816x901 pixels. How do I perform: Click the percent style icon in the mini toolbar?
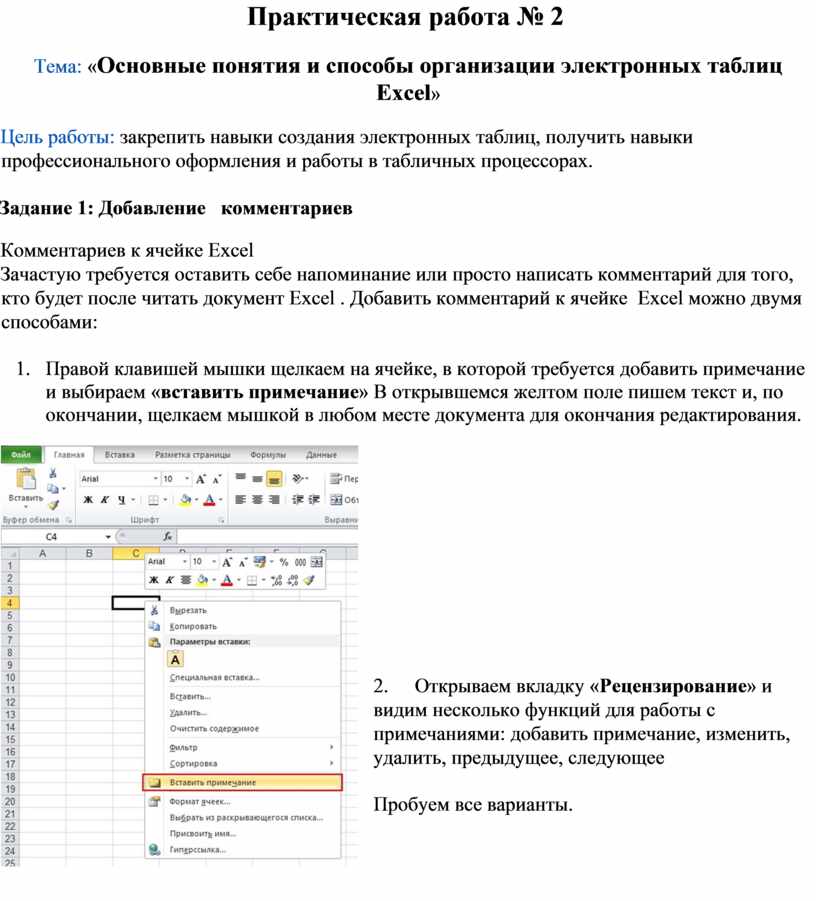[284, 562]
